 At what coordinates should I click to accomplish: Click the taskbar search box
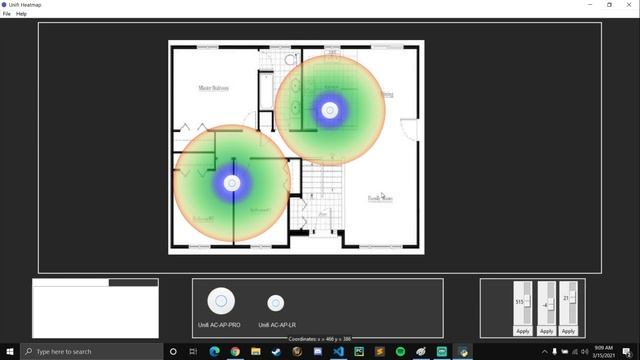pos(92,351)
